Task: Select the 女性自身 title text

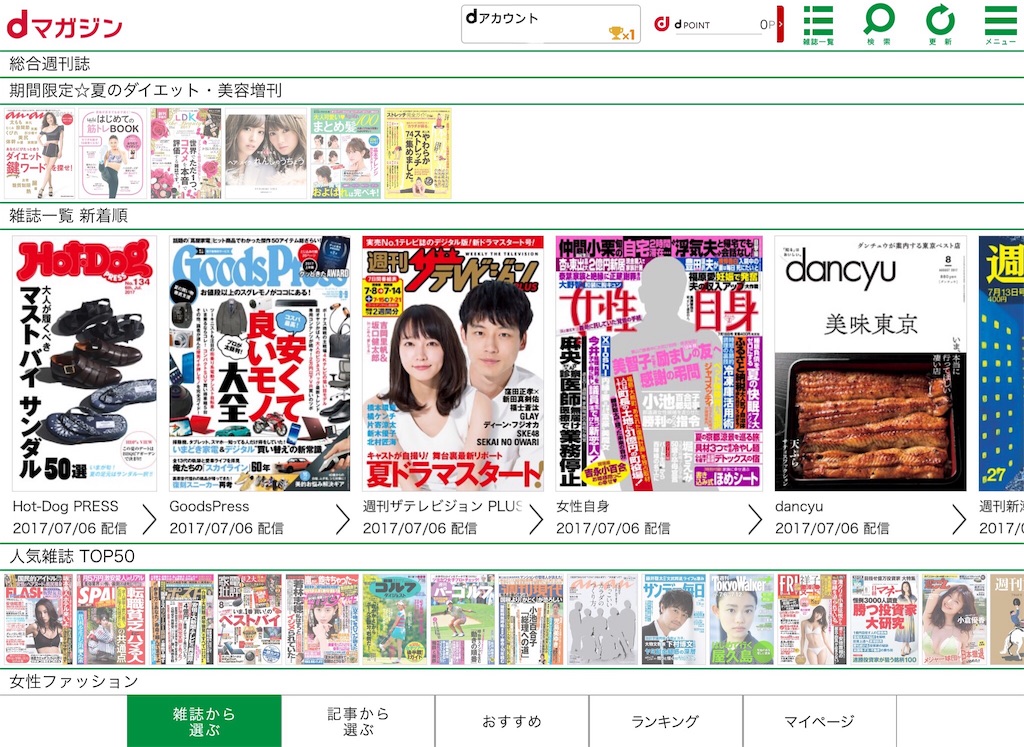Action: [x=583, y=506]
